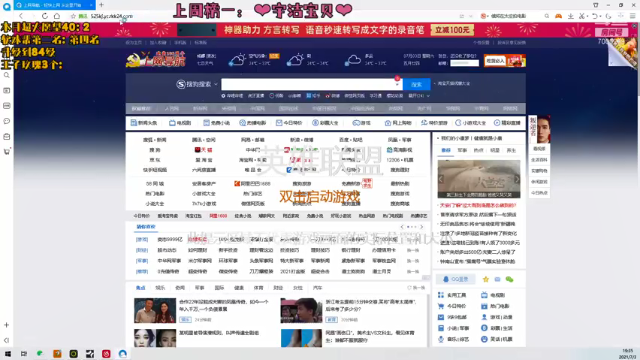Click the QQ登录 login button

(456, 279)
